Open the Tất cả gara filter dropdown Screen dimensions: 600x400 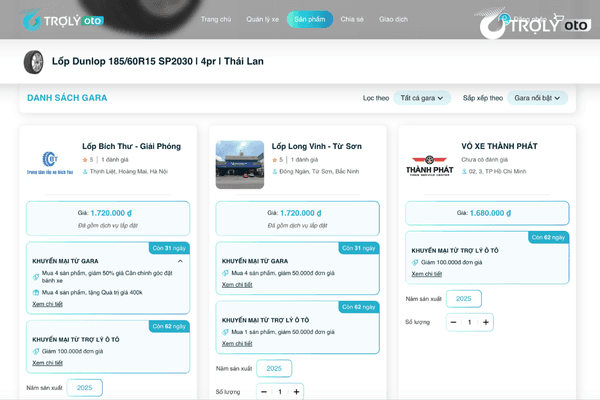422,98
